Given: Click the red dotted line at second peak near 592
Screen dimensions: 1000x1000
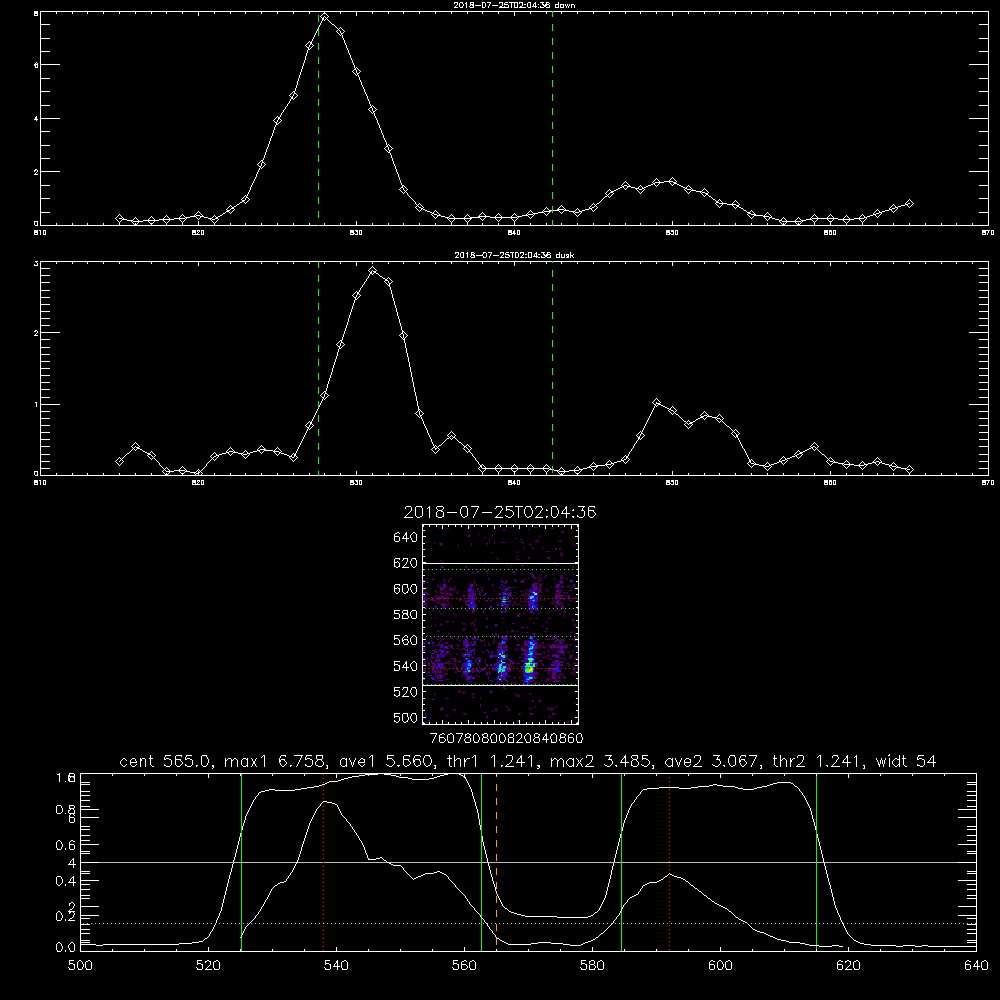Looking at the screenshot, I should coord(670,862).
